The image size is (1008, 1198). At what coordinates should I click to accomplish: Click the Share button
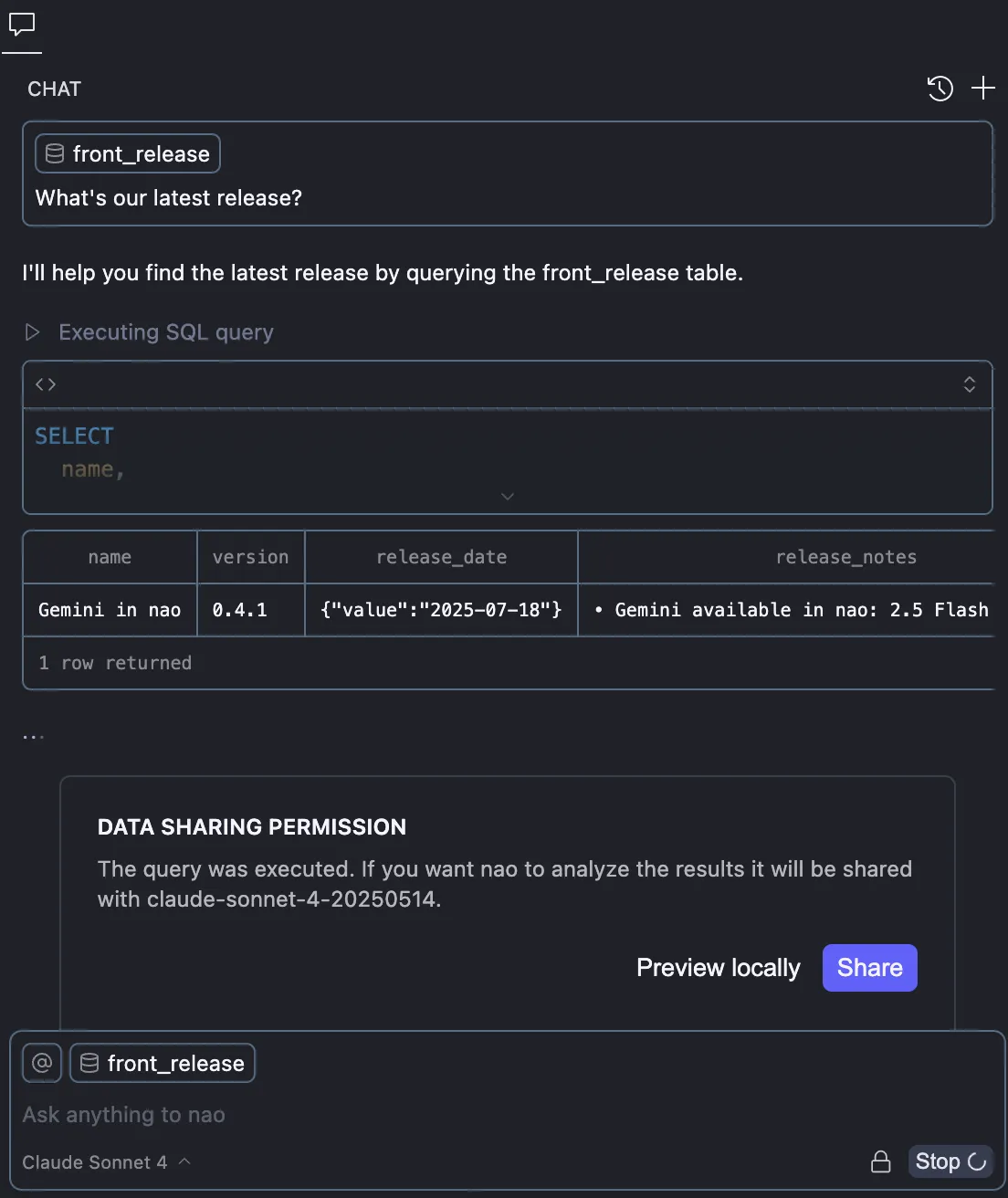(869, 968)
